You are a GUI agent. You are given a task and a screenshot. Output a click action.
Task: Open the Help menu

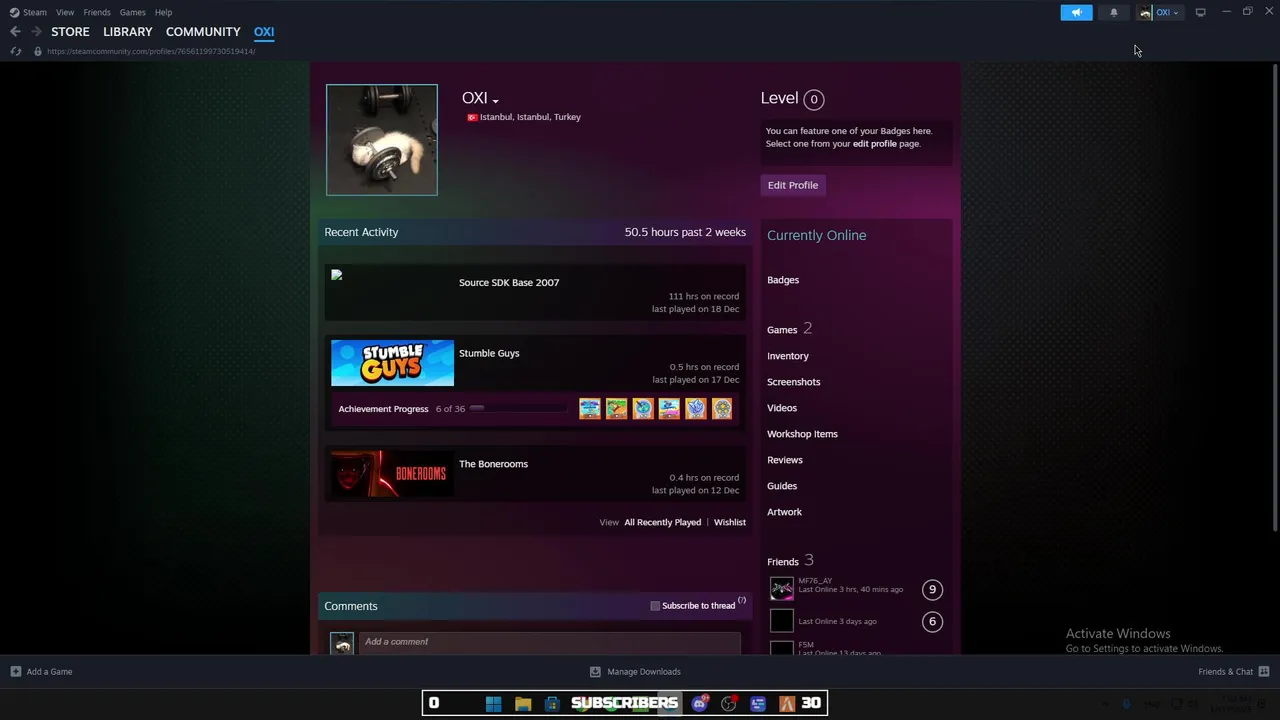[x=163, y=12]
